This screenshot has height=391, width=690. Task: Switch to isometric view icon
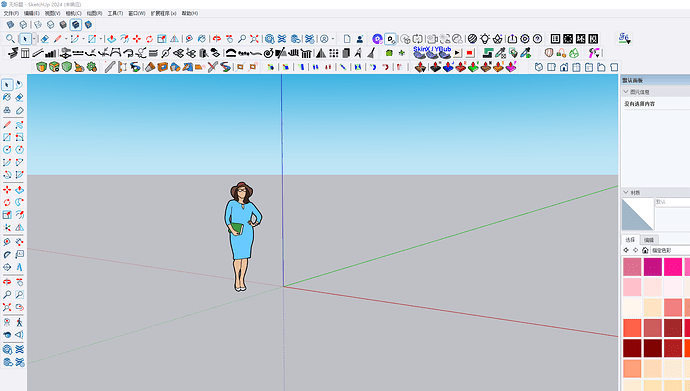pos(539,67)
